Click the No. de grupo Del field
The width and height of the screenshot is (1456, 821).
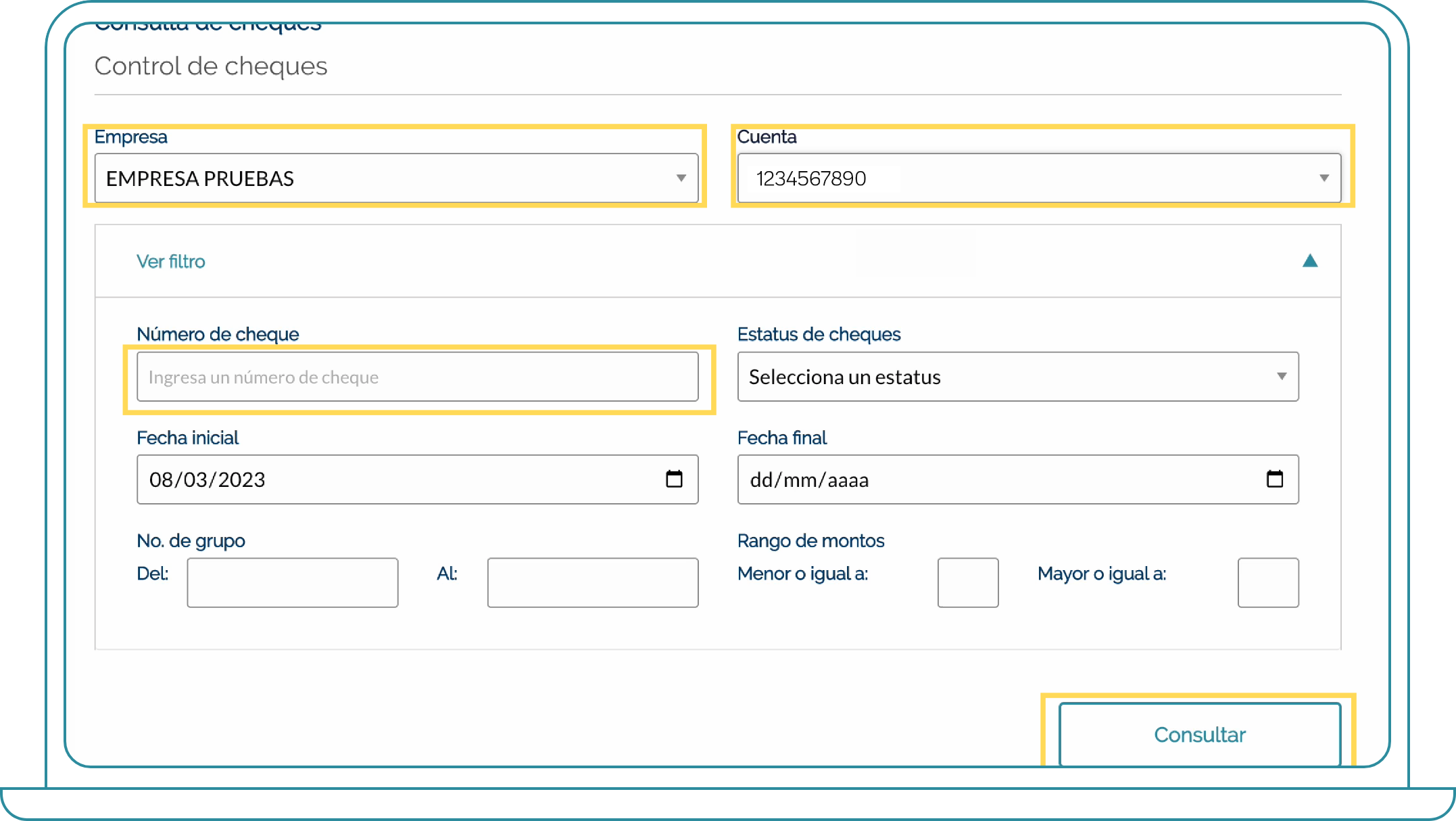(x=293, y=582)
